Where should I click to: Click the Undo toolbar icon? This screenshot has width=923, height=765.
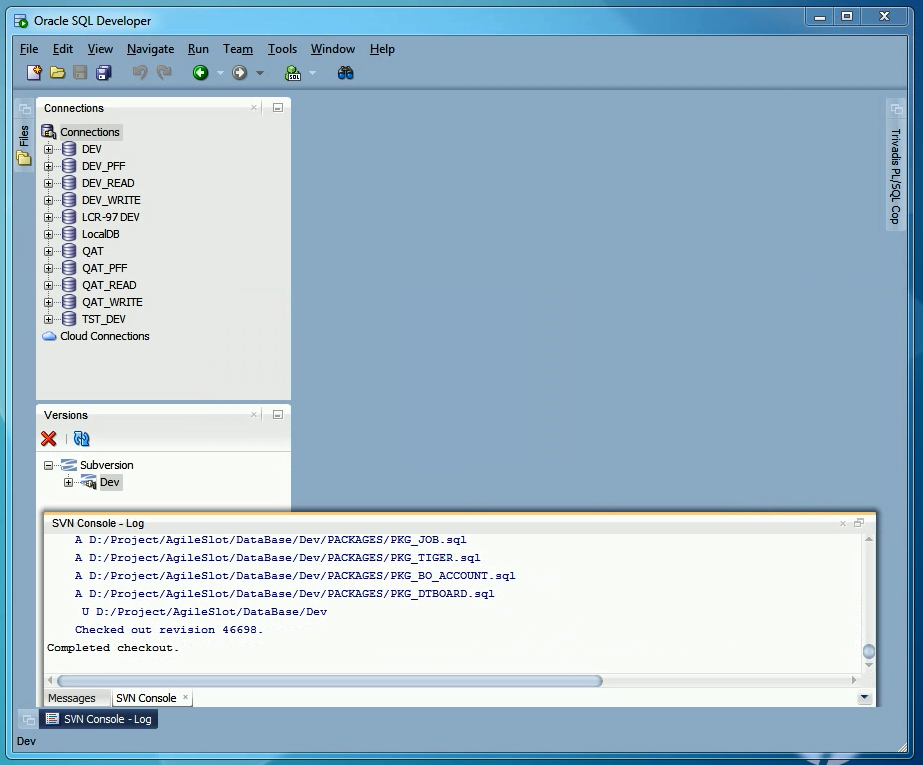[140, 72]
